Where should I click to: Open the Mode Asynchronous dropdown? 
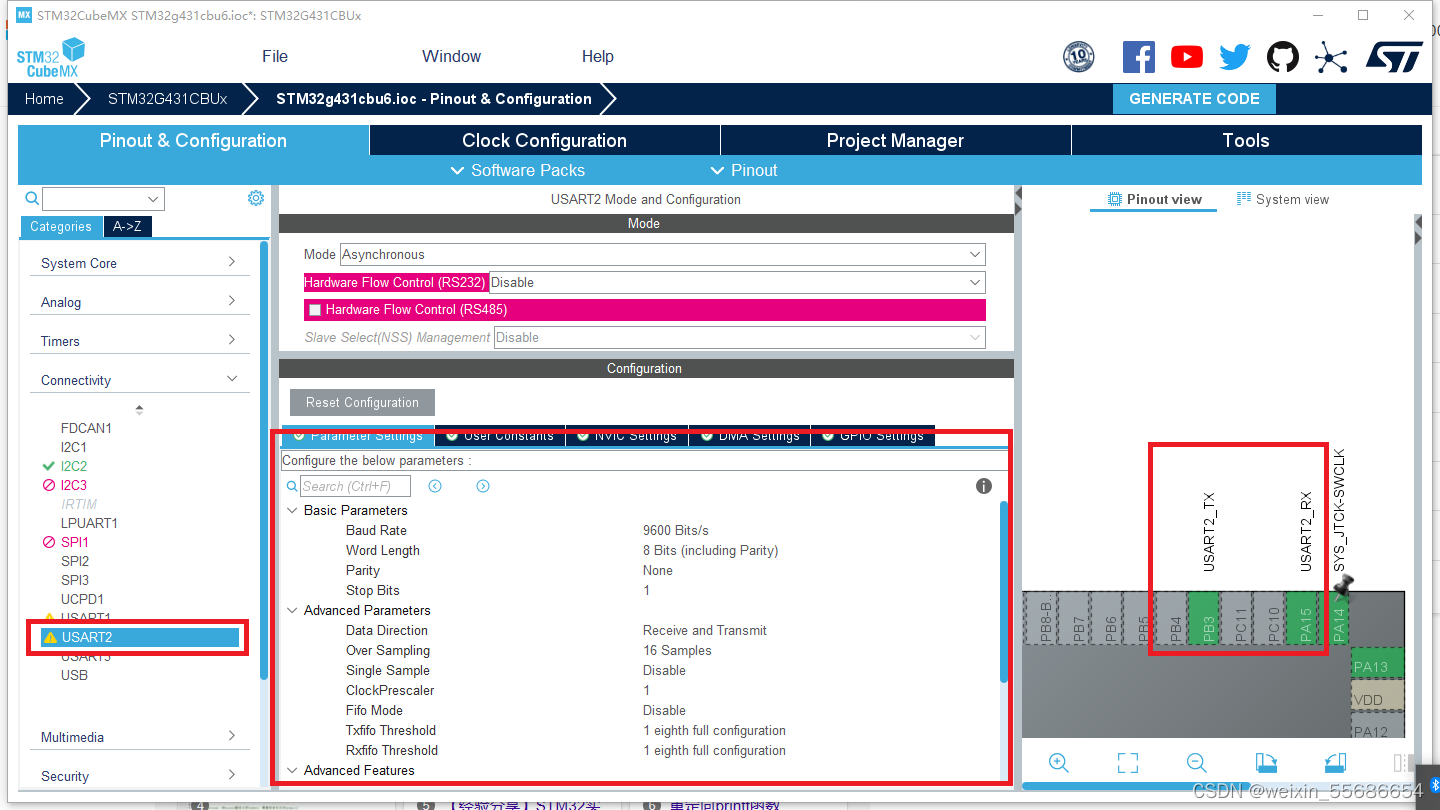662,255
